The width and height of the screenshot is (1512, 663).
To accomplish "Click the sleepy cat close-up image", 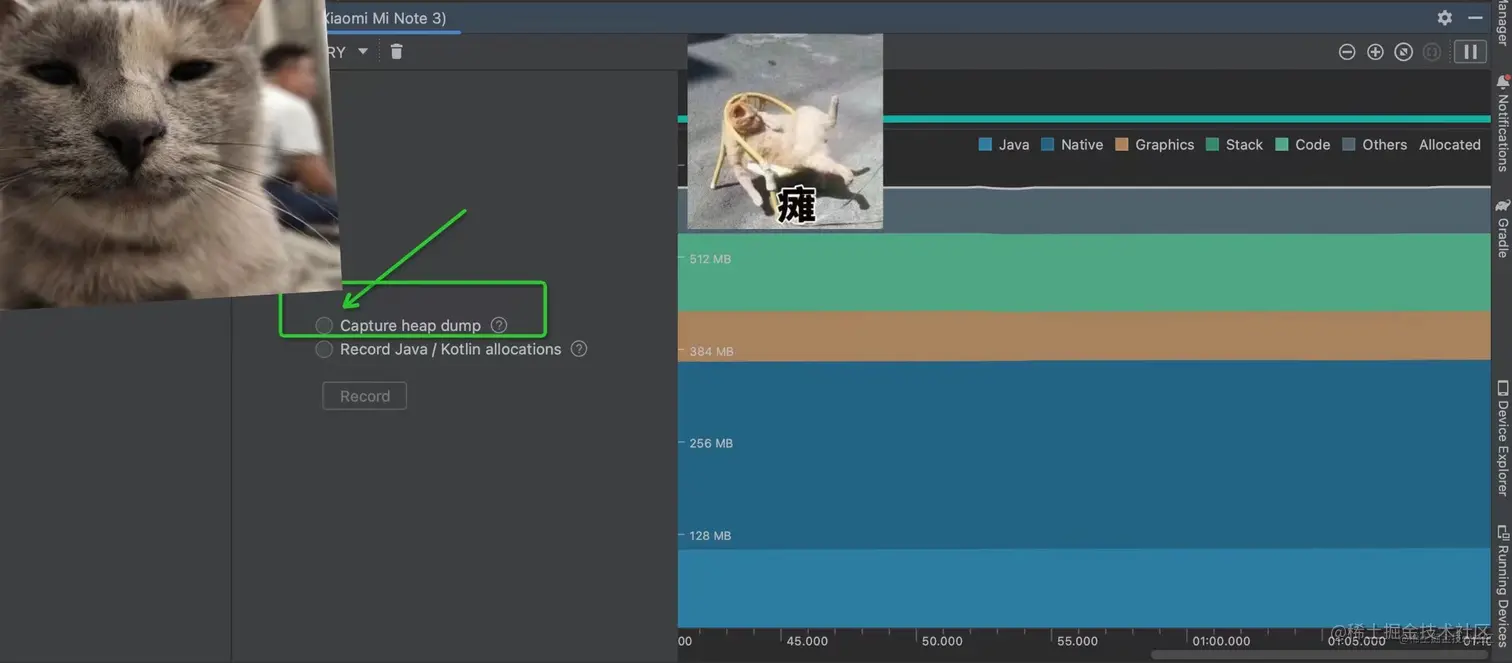I will [170, 150].
